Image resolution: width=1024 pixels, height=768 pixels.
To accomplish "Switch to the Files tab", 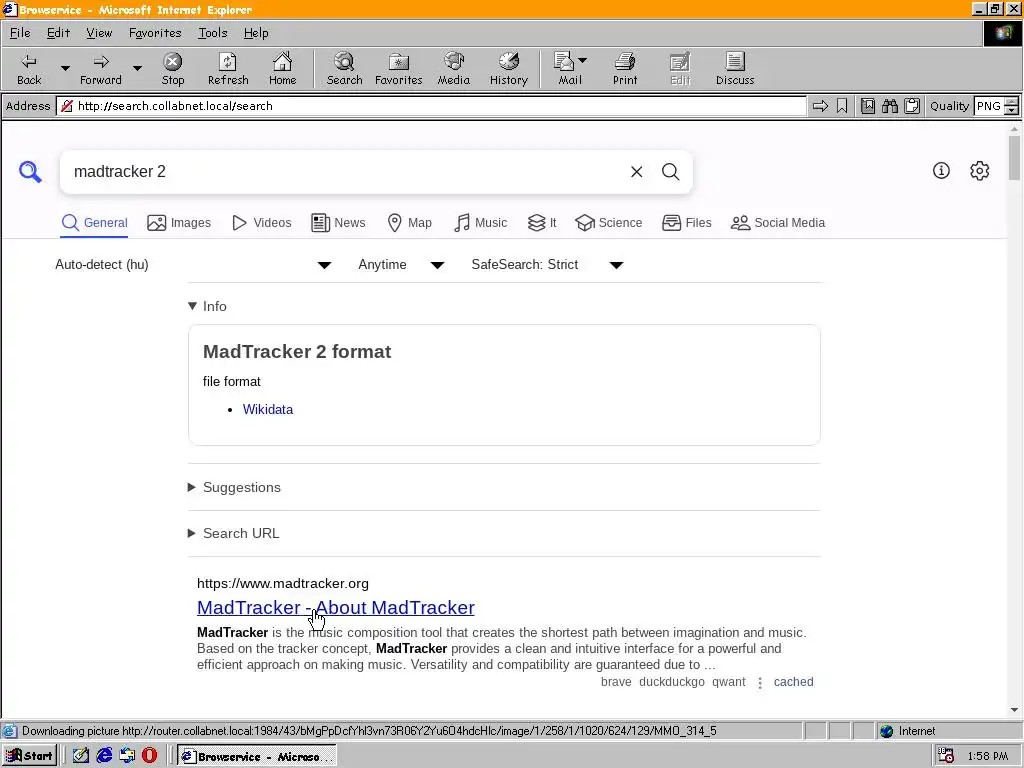I will (686, 223).
